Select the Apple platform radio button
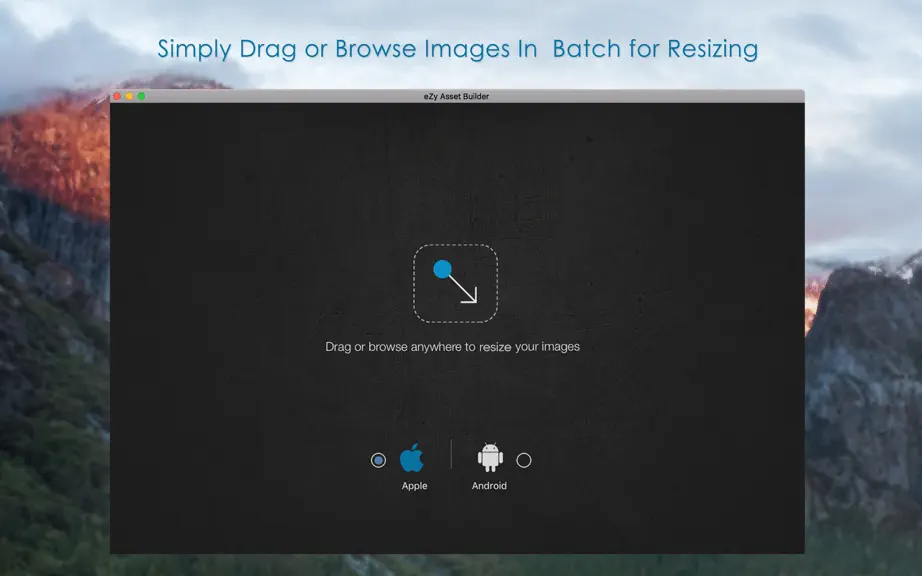 pos(378,460)
